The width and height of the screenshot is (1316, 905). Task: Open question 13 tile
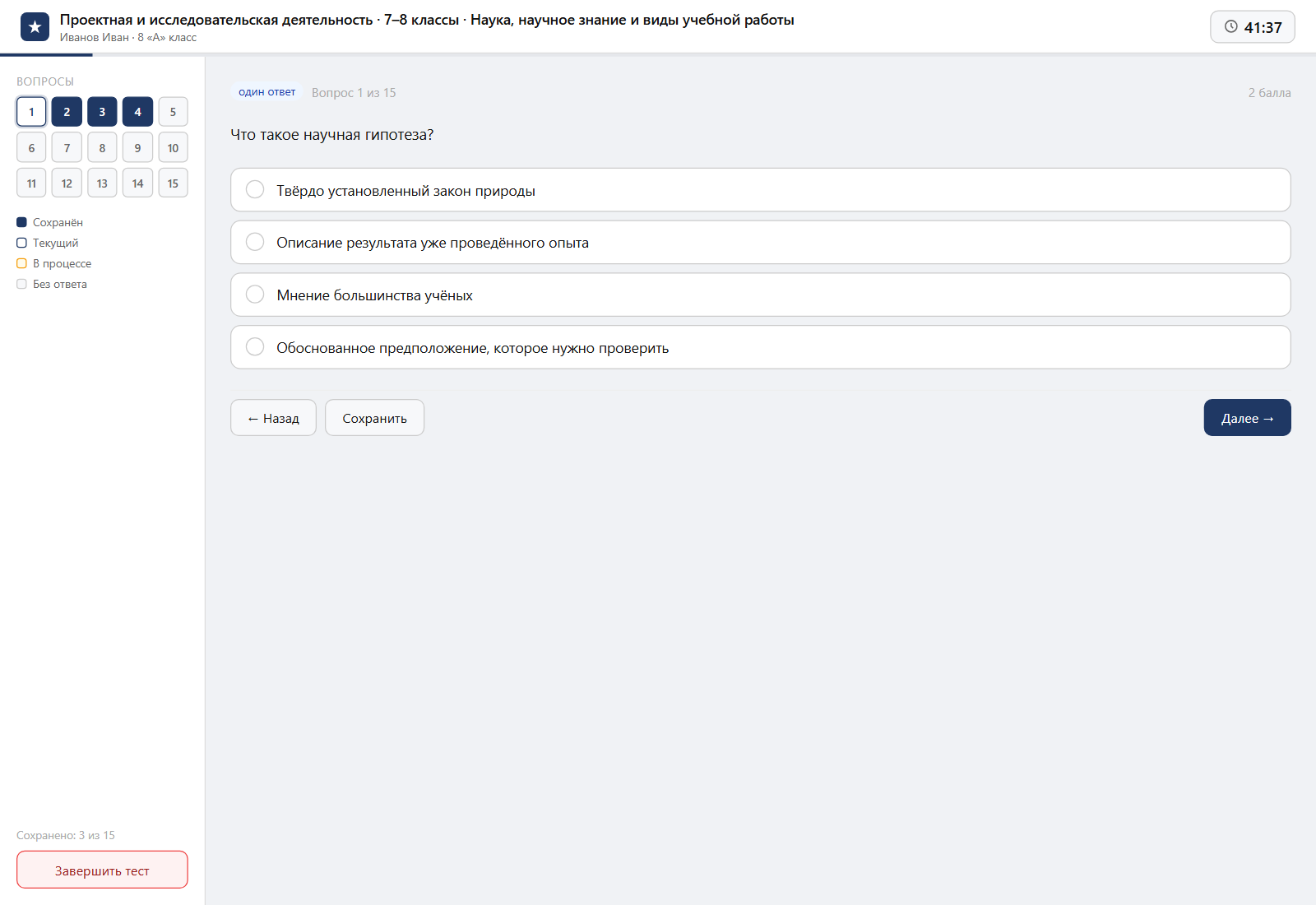tap(102, 183)
